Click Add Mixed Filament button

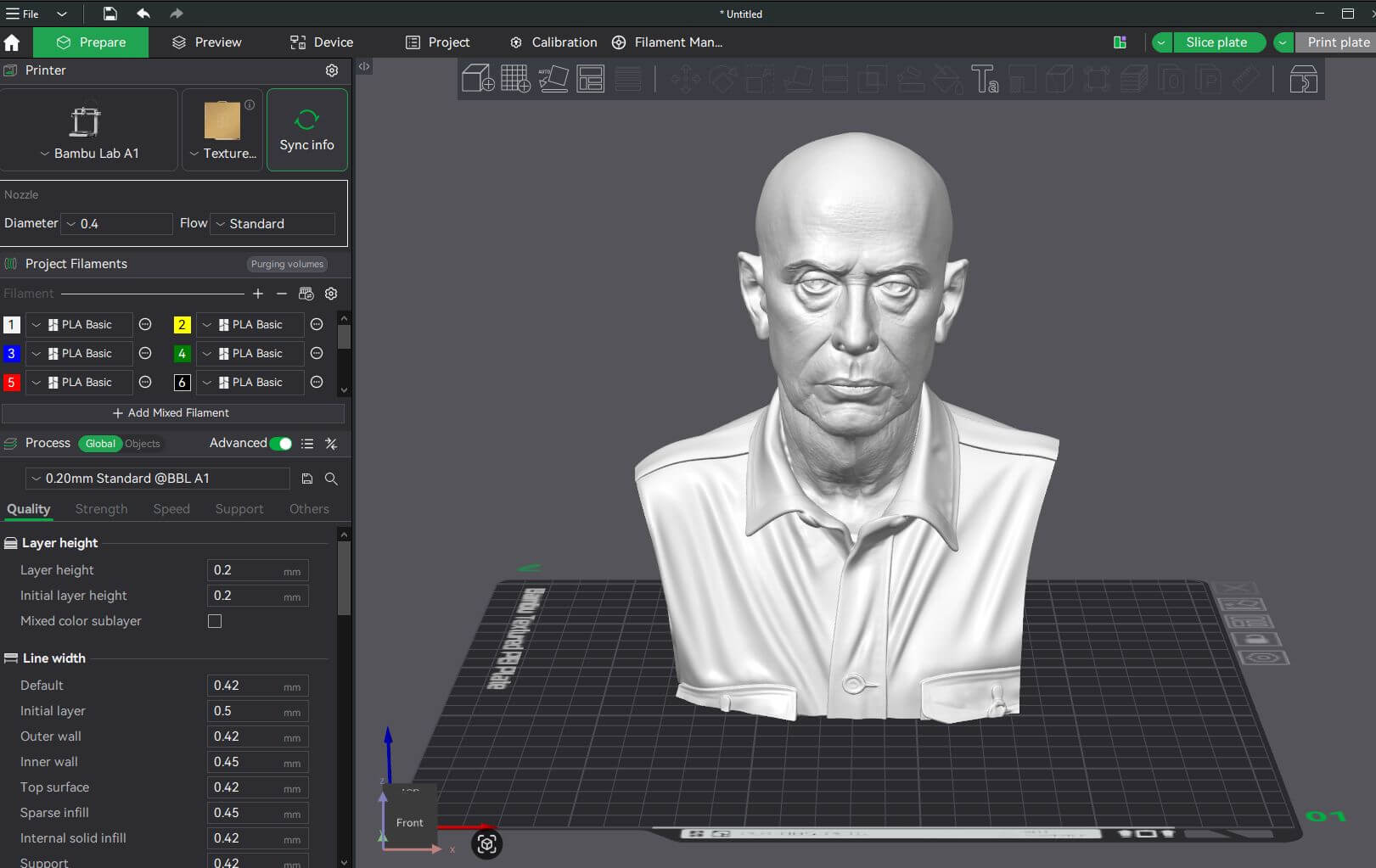point(172,413)
